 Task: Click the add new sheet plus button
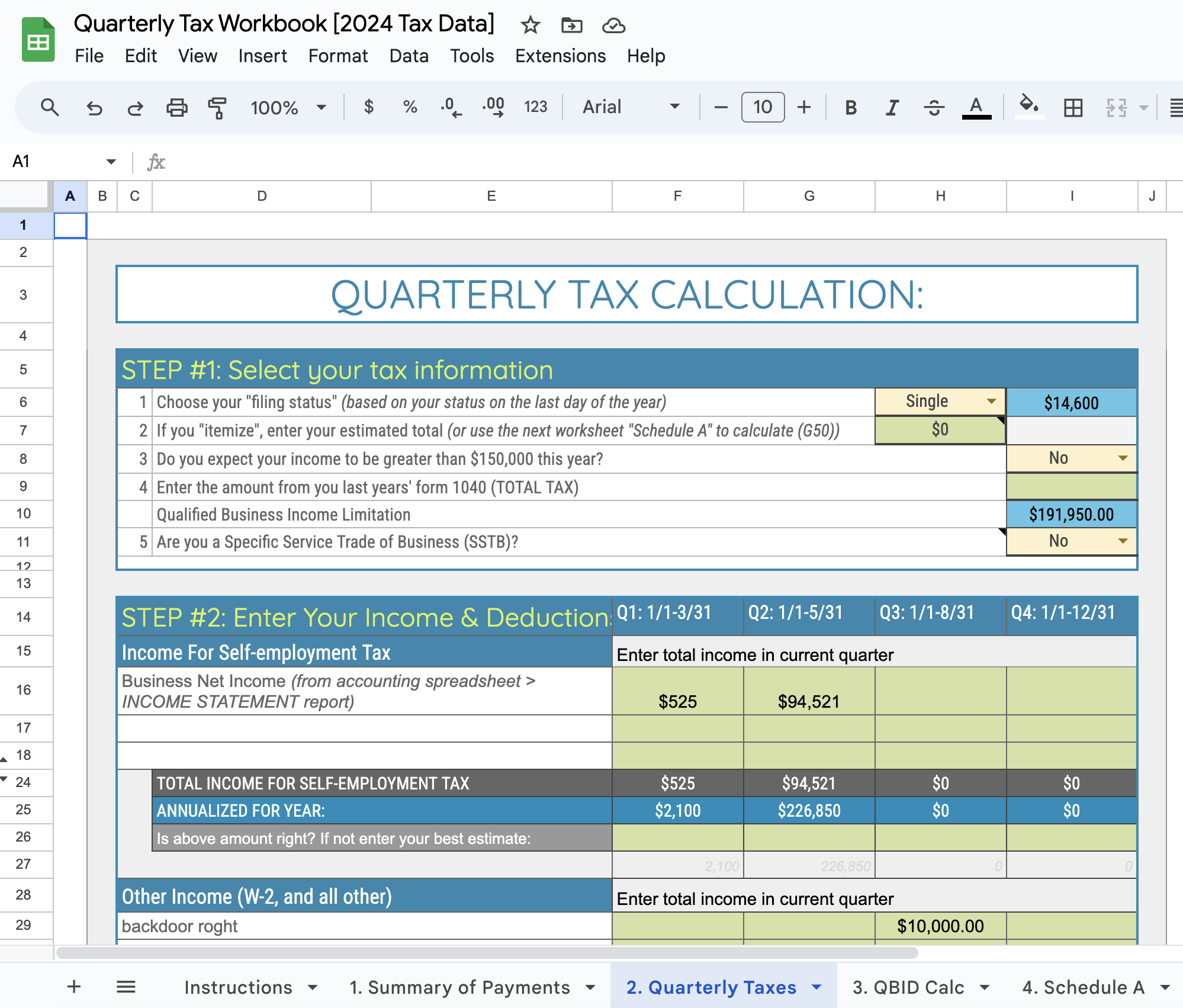pos(74,987)
